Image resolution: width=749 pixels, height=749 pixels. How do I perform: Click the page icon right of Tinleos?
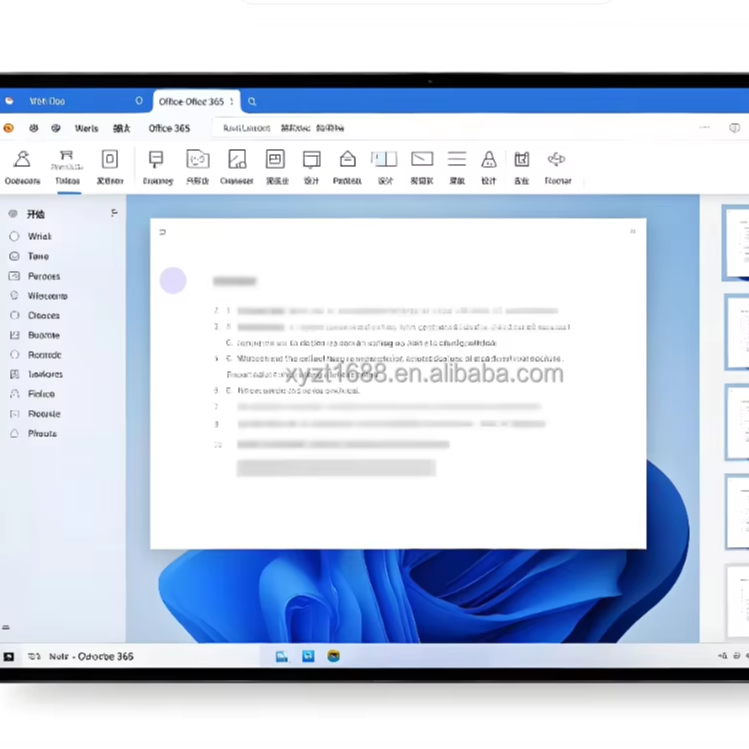(x=110, y=159)
